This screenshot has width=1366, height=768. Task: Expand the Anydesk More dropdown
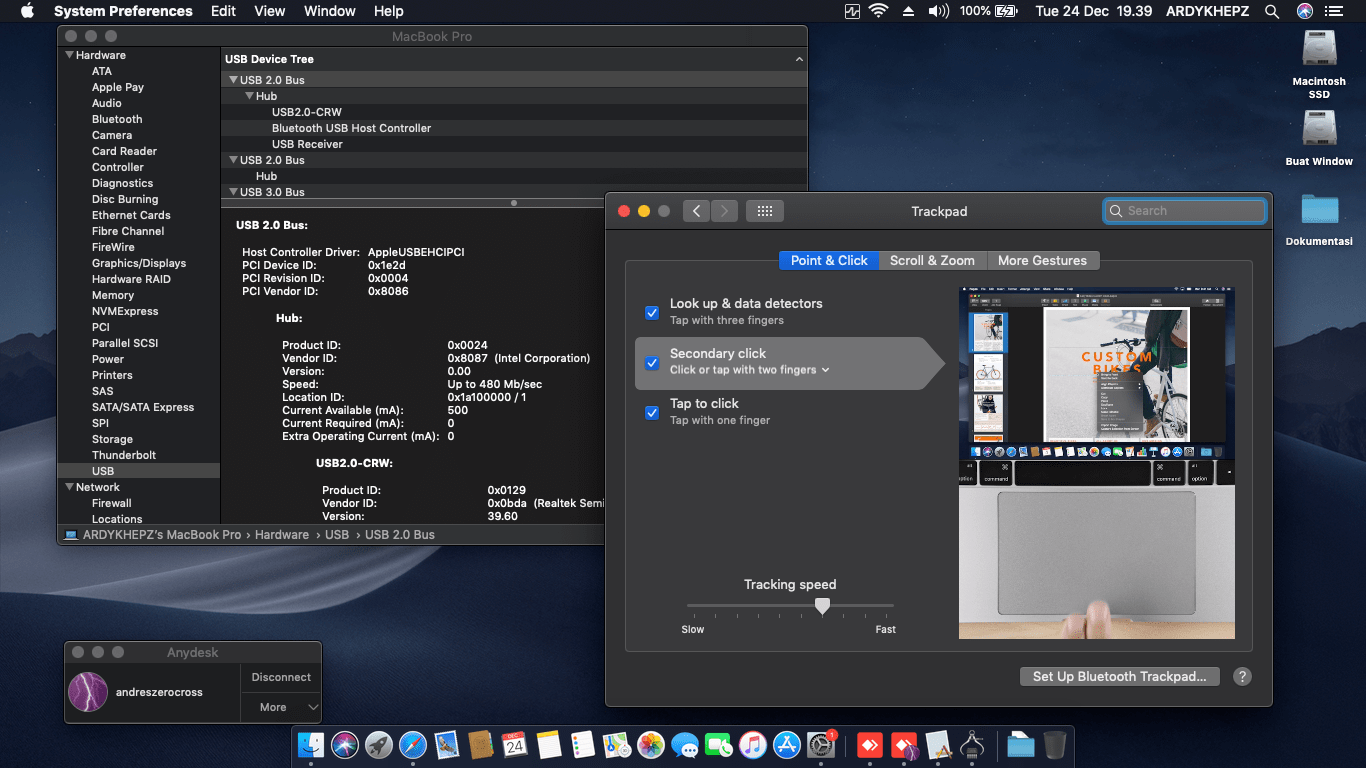point(281,707)
